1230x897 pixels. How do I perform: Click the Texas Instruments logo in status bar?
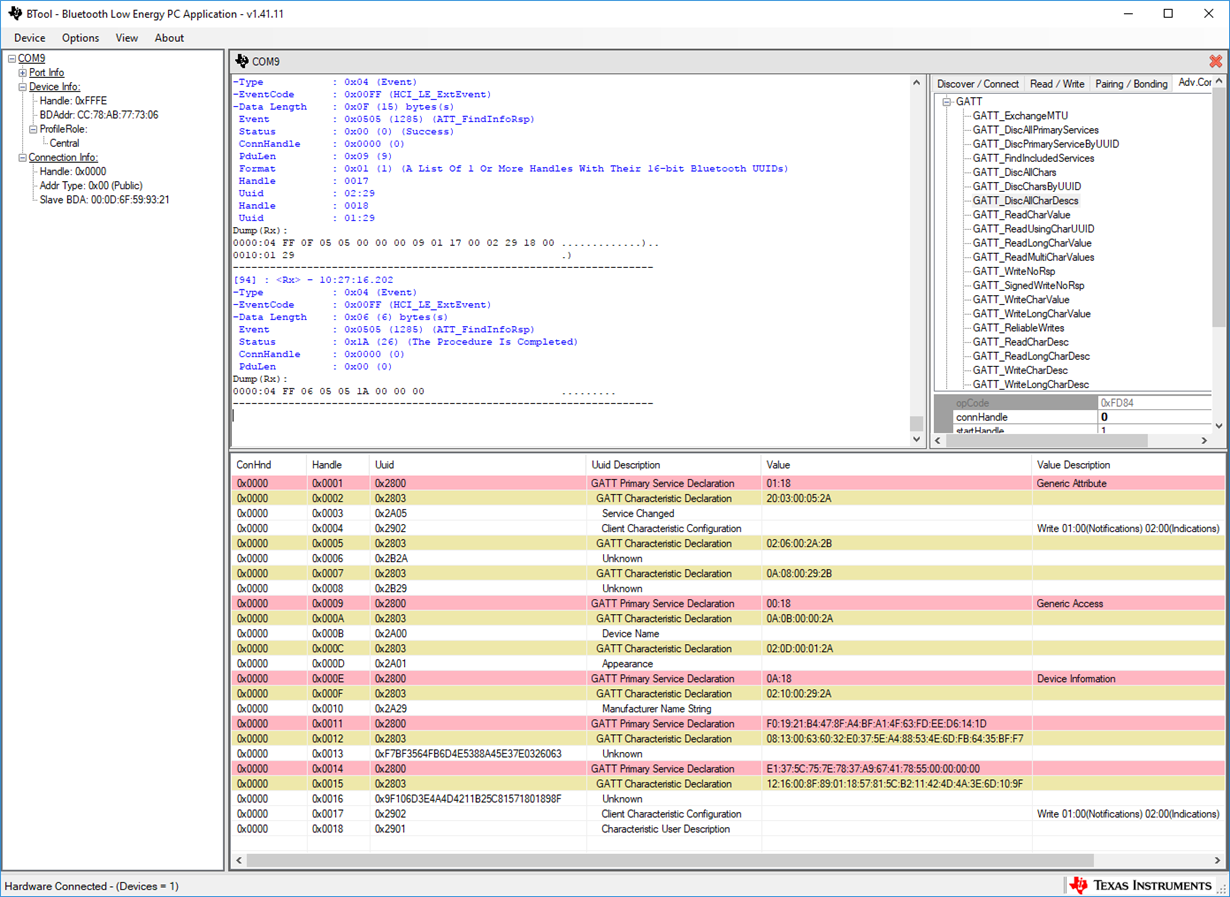pyautogui.click(x=1140, y=886)
